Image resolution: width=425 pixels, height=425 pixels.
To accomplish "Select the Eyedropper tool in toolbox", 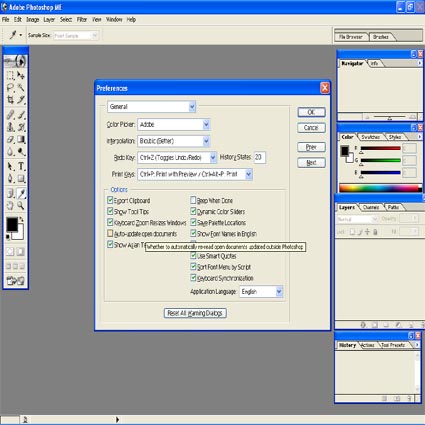I will tap(21, 193).
